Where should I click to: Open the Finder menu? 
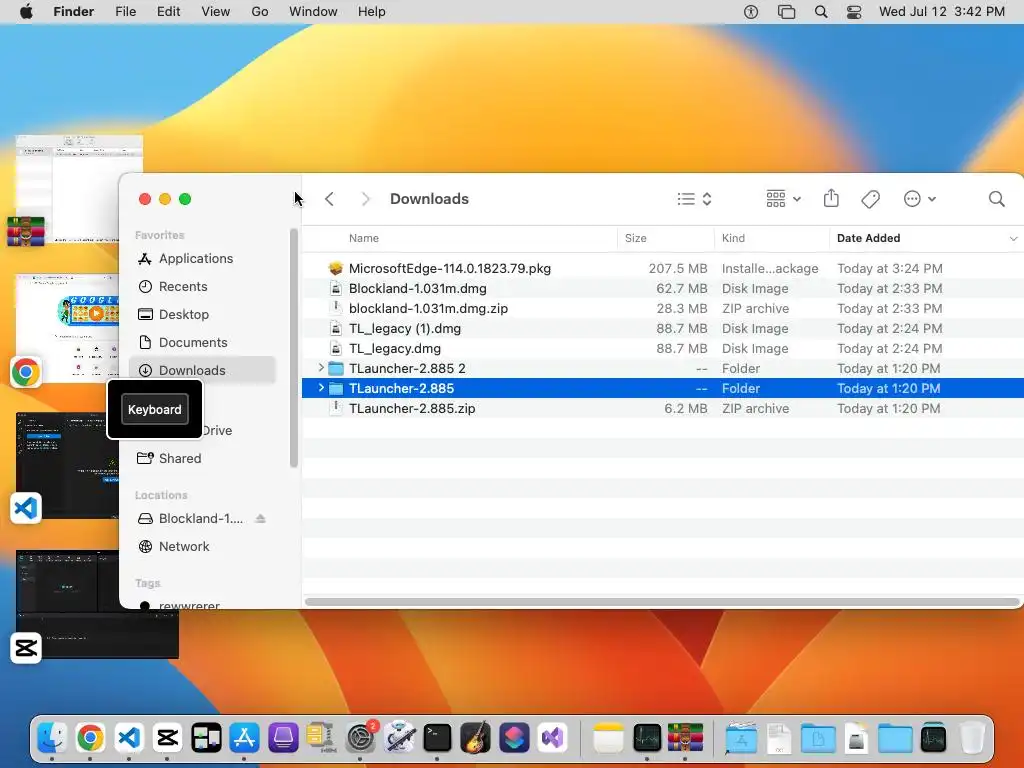coord(73,12)
